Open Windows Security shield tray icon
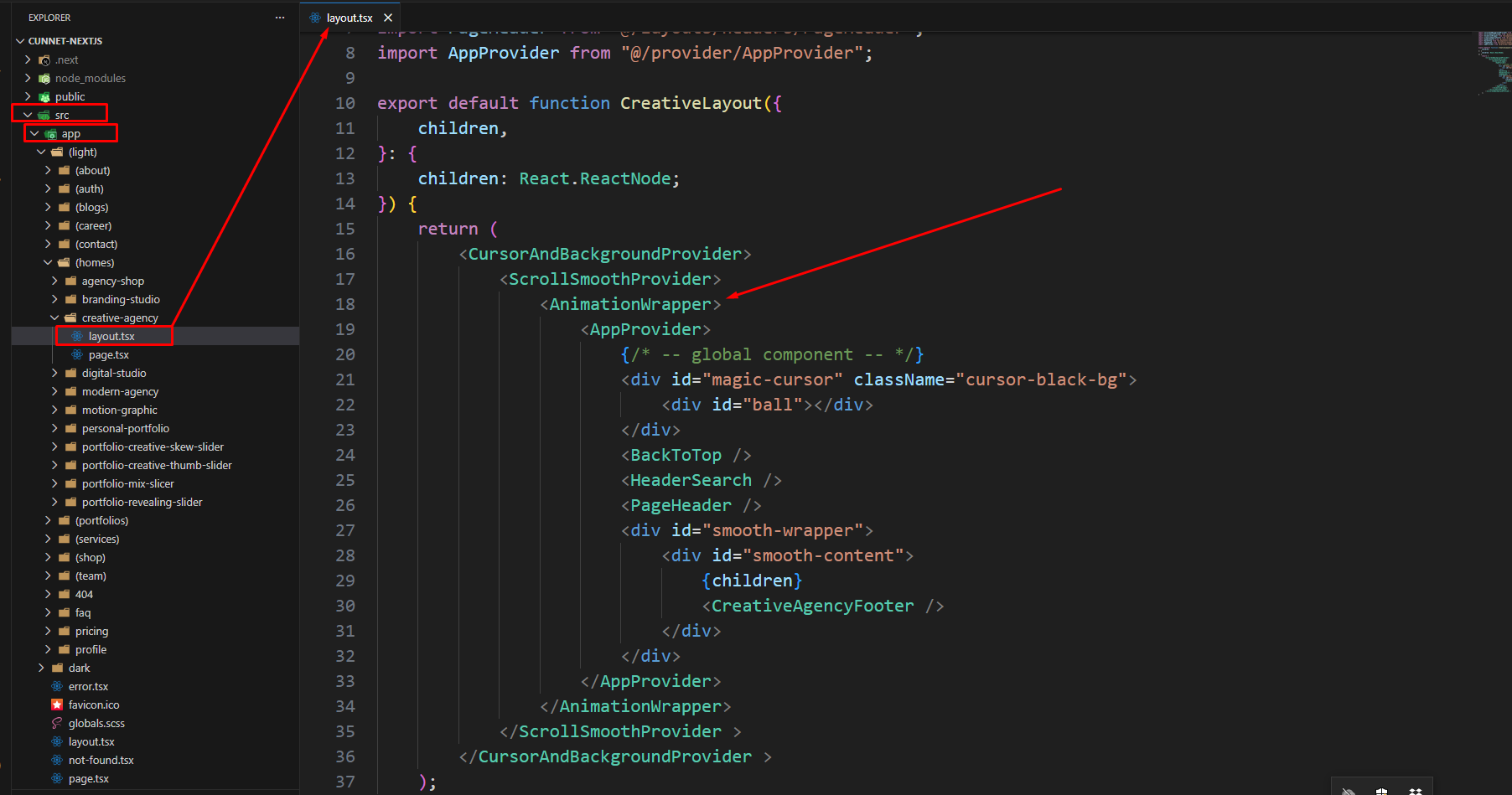This screenshot has height=795, width=1512. click(x=1381, y=790)
